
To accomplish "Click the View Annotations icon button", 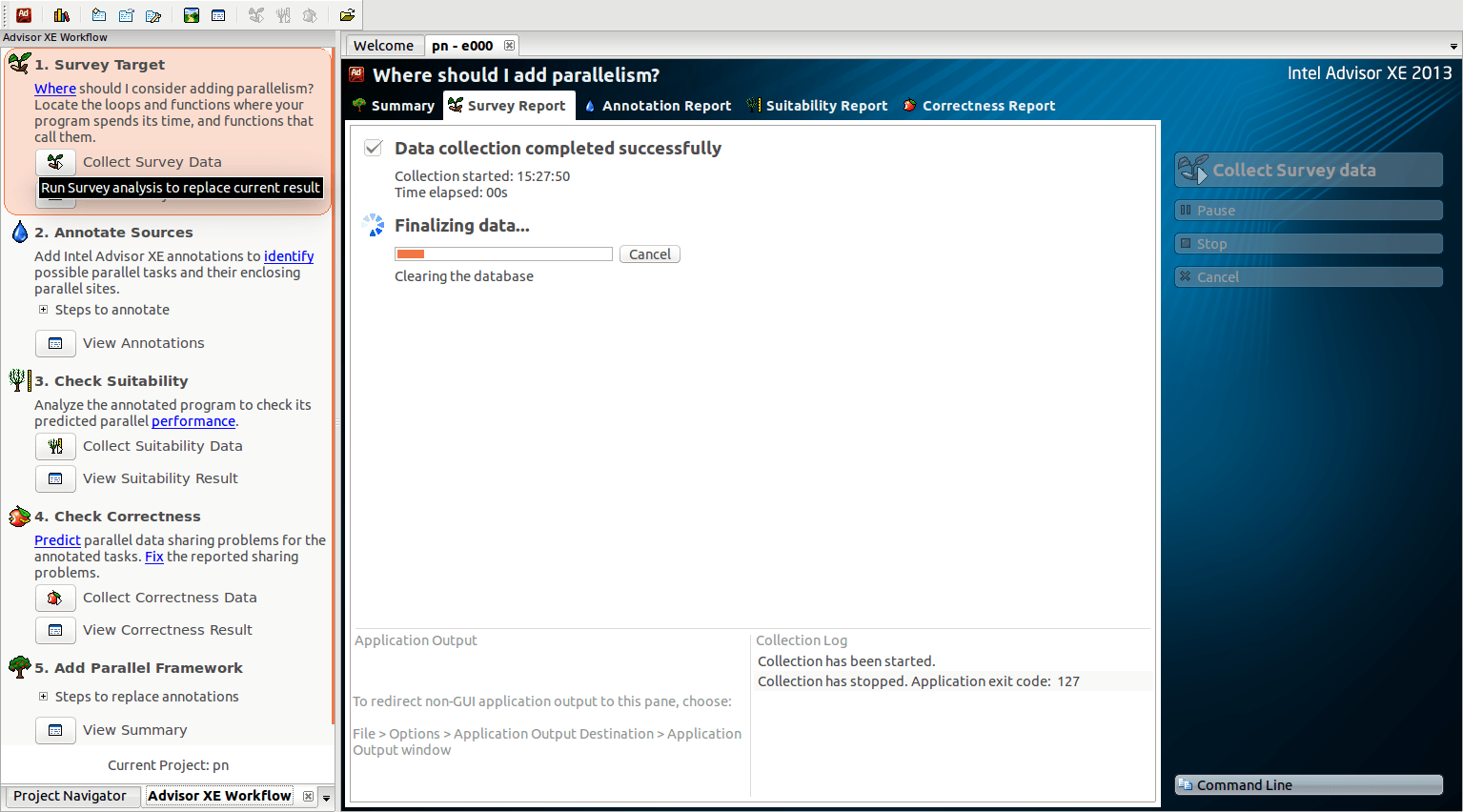I will point(55,343).
